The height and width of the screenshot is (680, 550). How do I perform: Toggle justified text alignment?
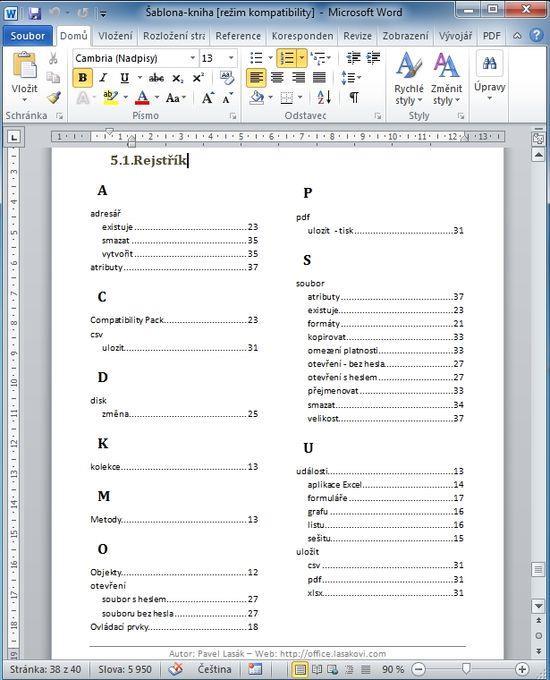(x=319, y=78)
